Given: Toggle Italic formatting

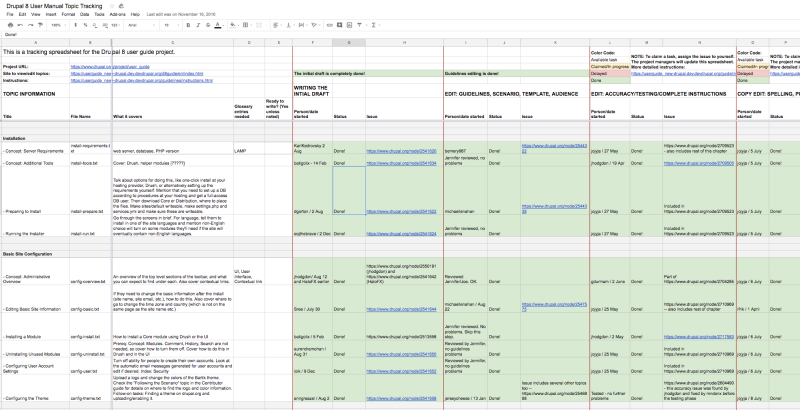Looking at the screenshot, I should [x=198, y=25].
